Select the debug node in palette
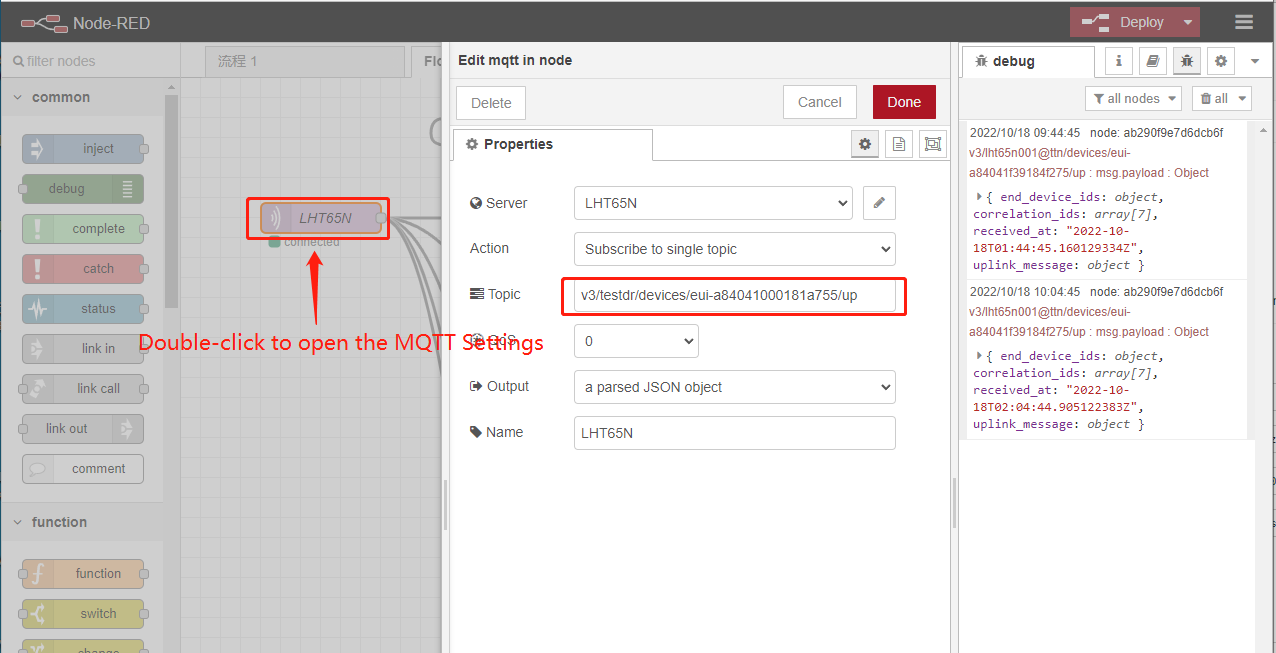 pos(83,189)
